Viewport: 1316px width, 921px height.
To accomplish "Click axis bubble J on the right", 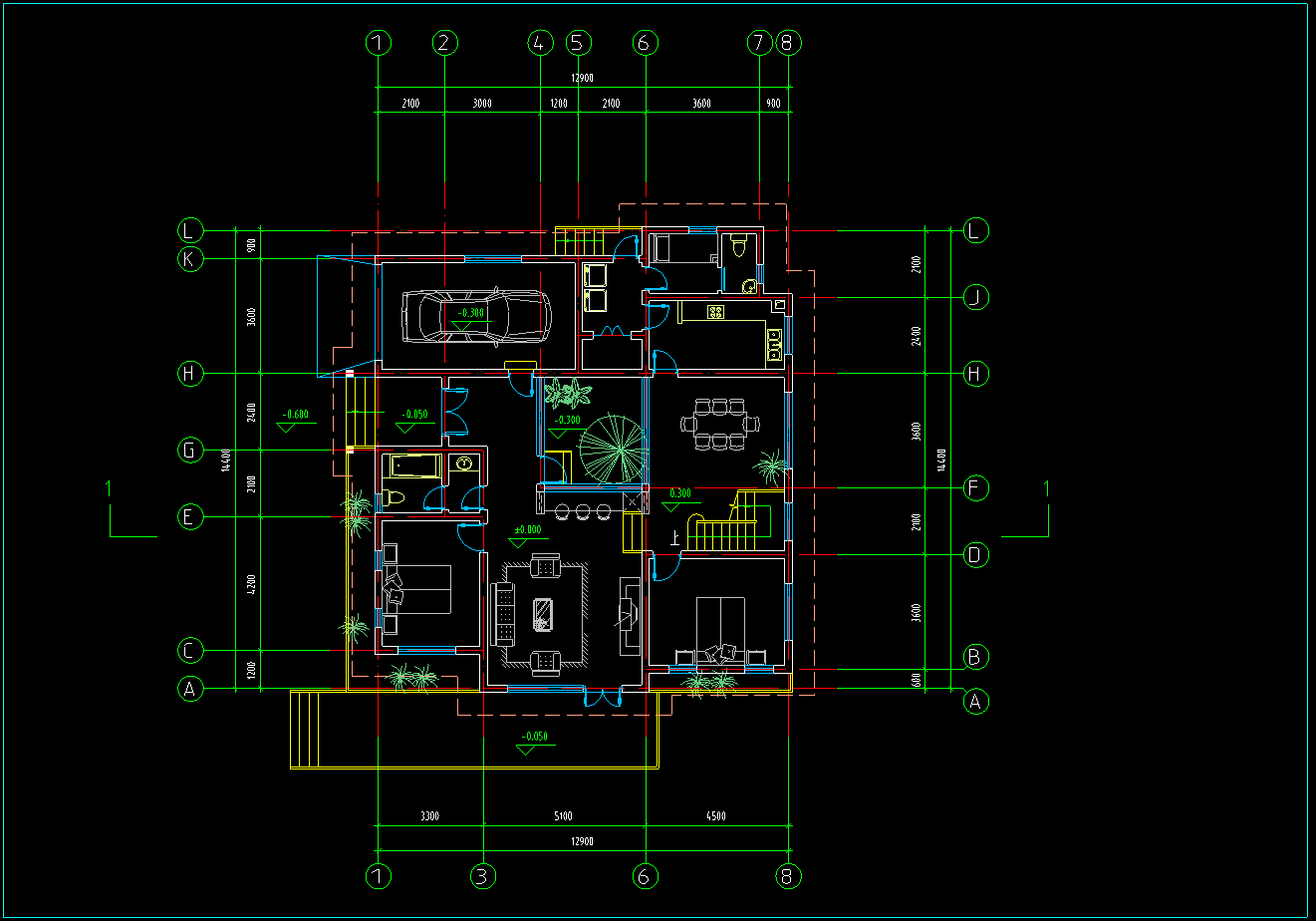I will (x=976, y=297).
